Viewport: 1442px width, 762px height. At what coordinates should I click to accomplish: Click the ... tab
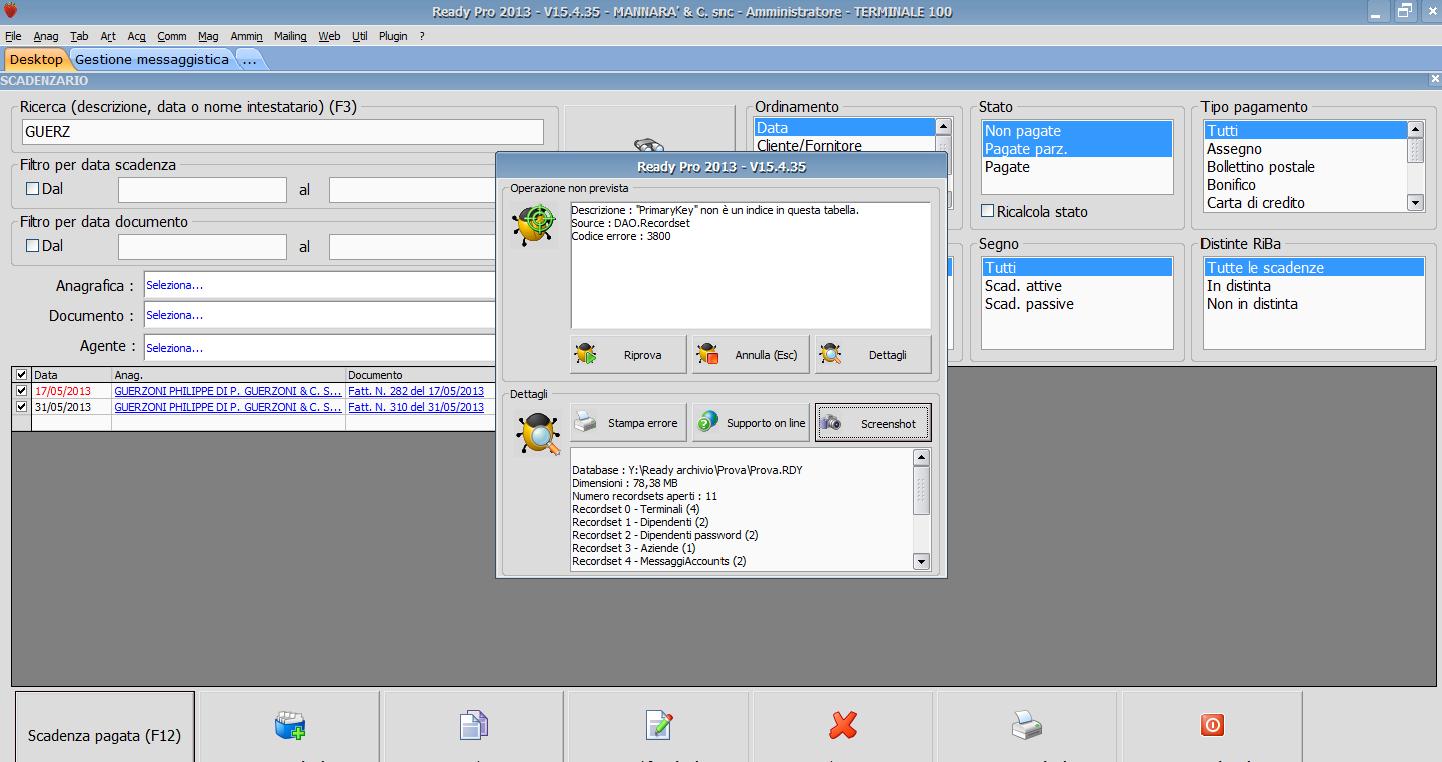pyautogui.click(x=249, y=59)
